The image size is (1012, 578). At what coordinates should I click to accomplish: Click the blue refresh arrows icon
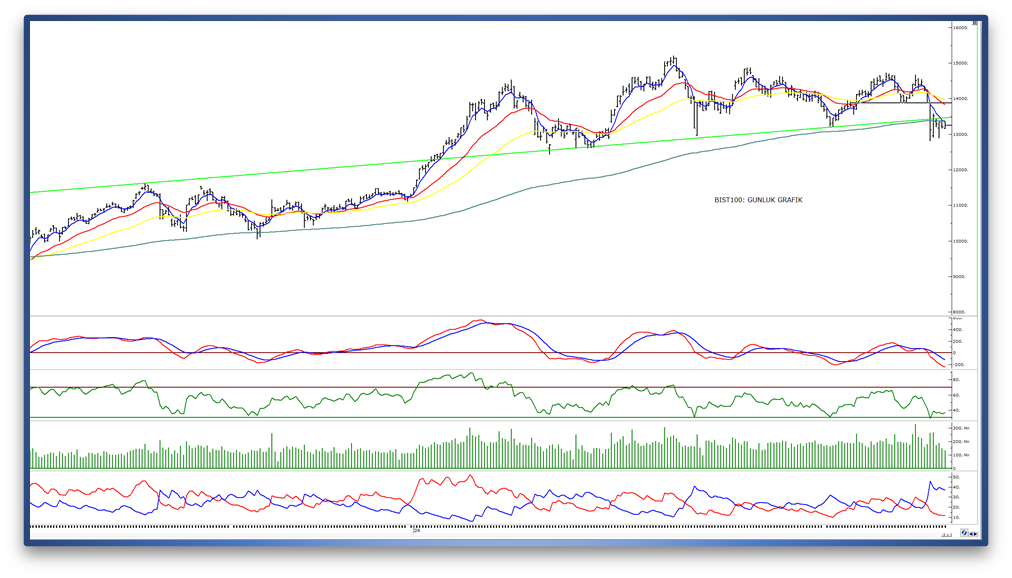(964, 532)
